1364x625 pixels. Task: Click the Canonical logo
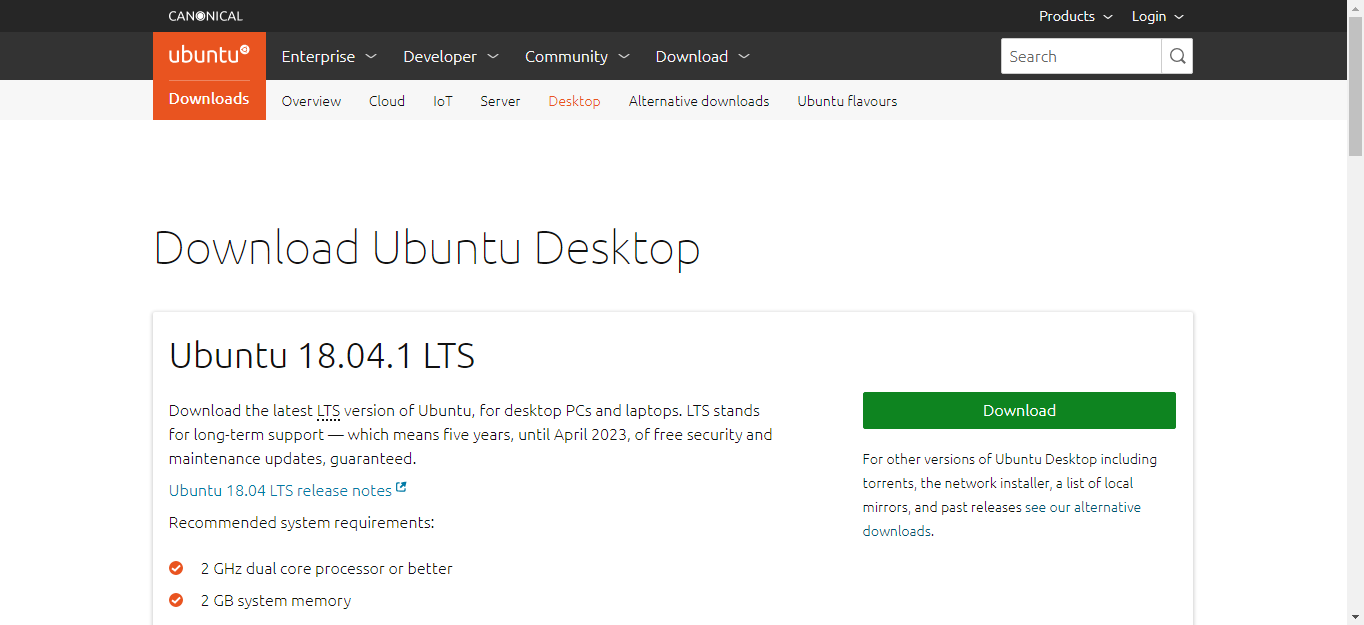pyautogui.click(x=205, y=16)
